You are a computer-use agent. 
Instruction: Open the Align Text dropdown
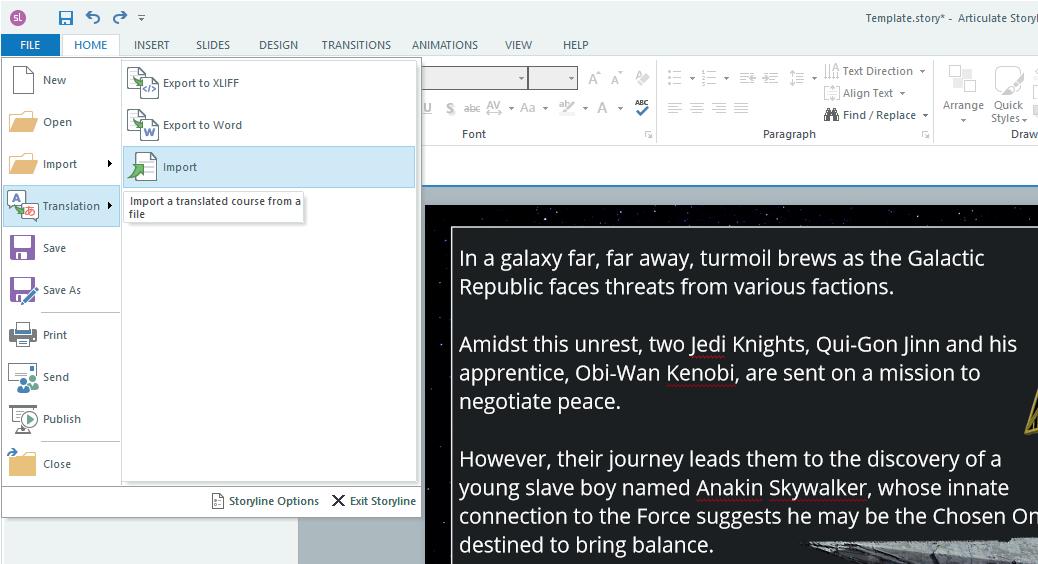tap(865, 93)
